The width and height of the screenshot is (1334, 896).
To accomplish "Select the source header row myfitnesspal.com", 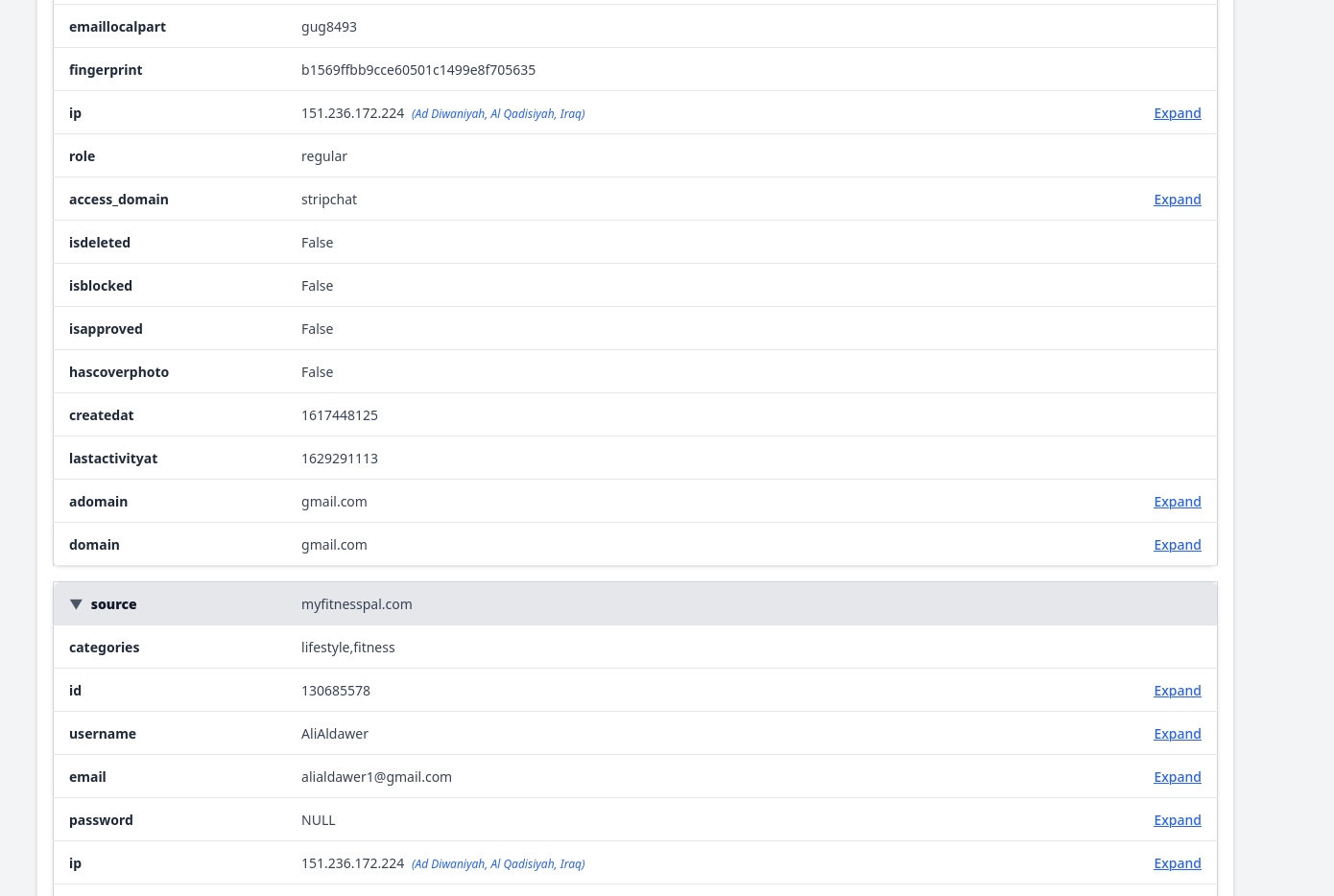I will 635,604.
